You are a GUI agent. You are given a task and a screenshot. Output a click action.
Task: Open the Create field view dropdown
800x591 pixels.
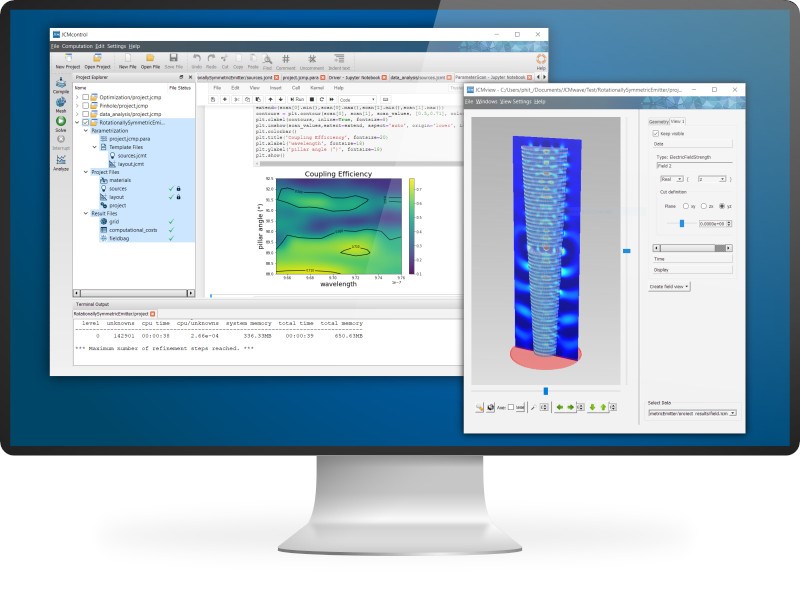pyautogui.click(x=670, y=286)
